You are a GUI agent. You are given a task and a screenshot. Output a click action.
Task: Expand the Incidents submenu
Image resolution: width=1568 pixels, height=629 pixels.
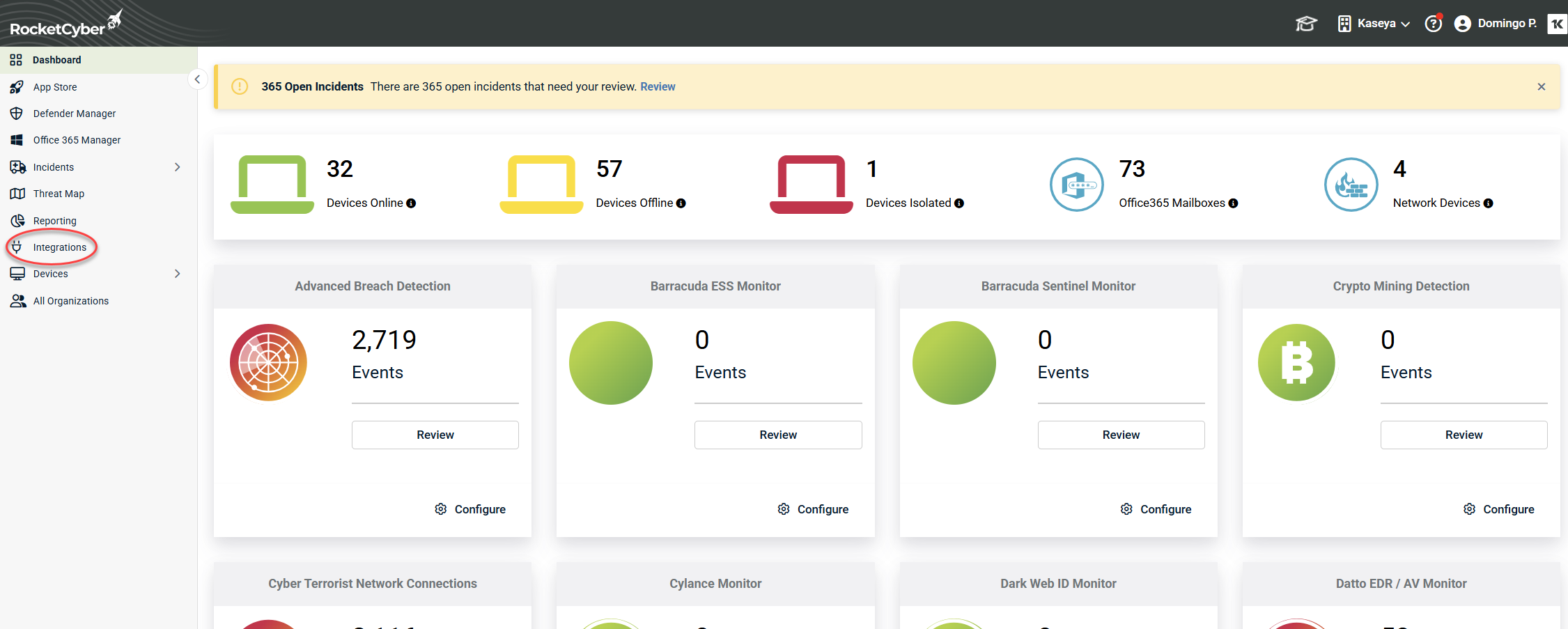[x=177, y=167]
